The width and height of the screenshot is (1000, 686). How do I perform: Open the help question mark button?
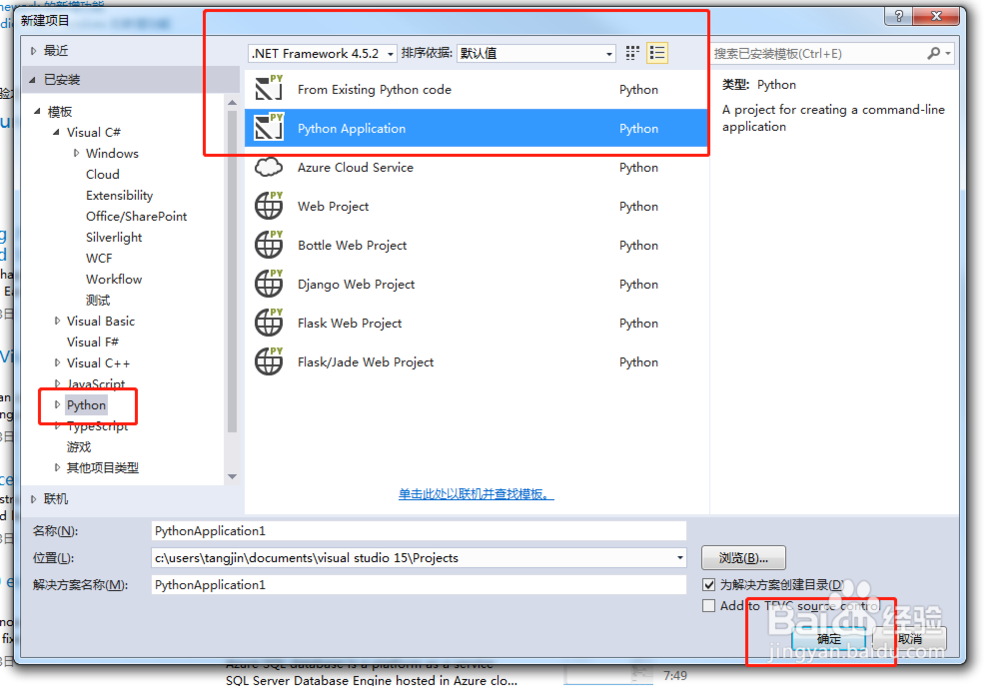899,16
